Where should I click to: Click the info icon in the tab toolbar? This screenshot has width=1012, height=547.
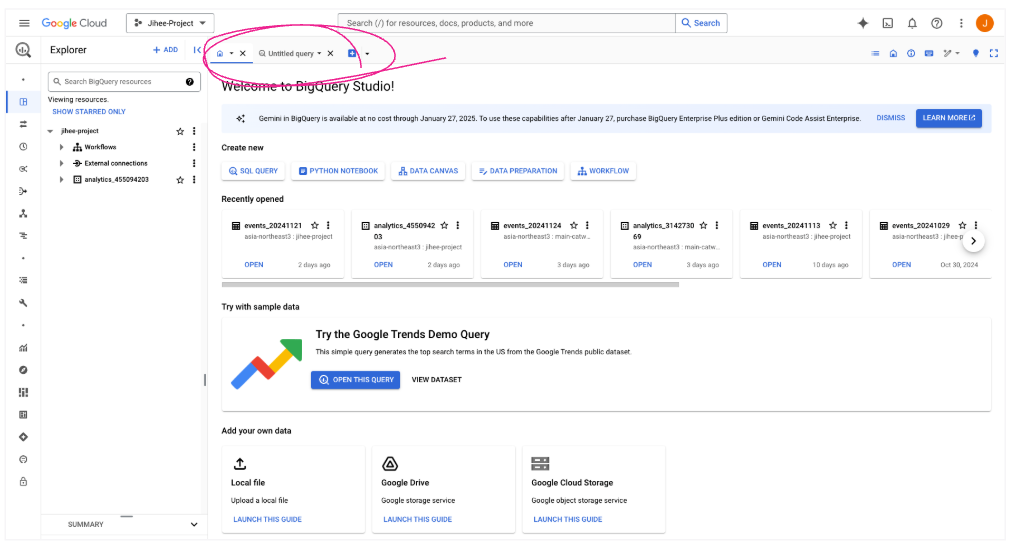(x=911, y=54)
